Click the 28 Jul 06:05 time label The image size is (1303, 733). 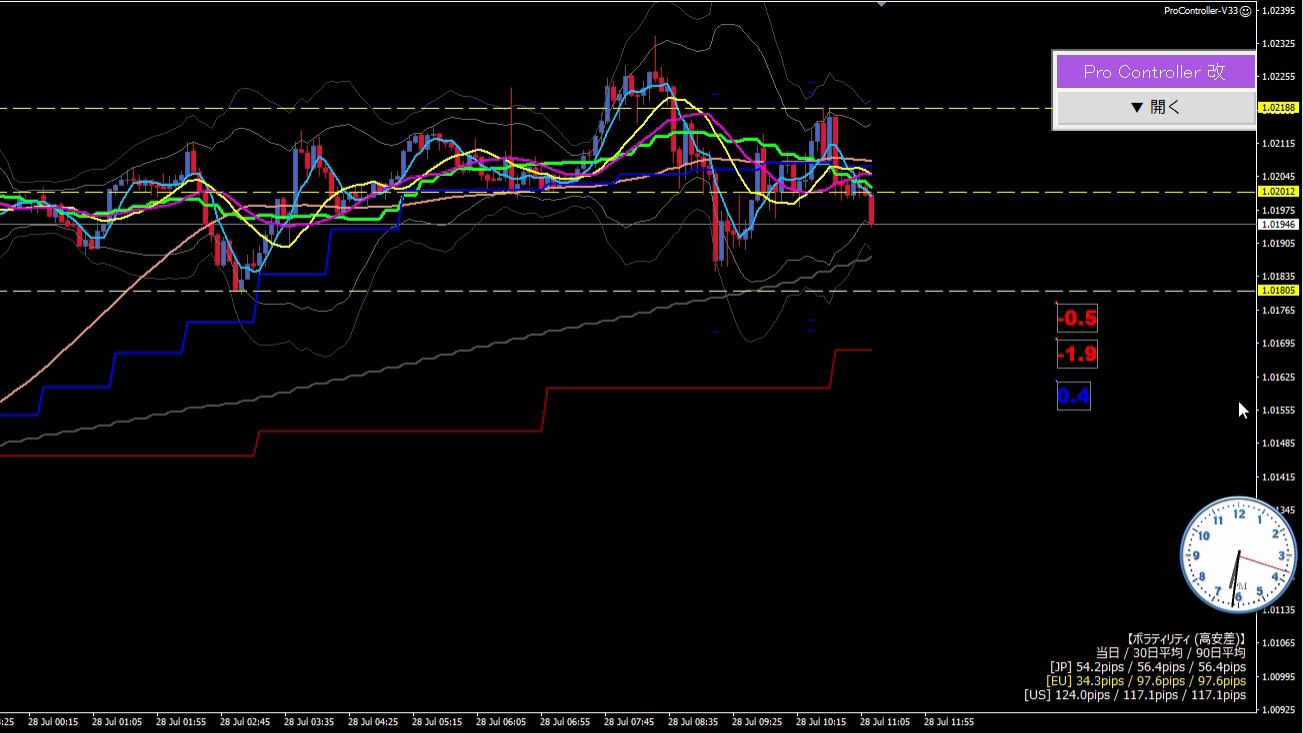pos(501,721)
